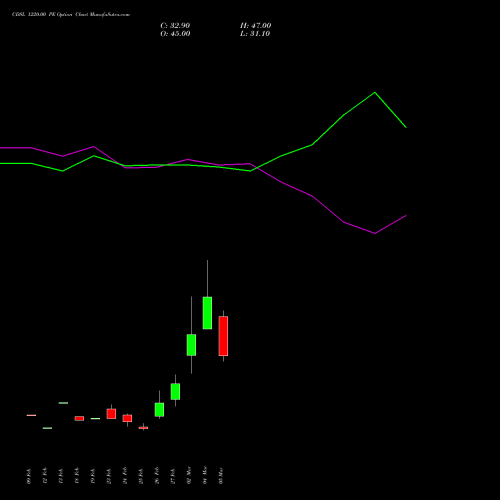Click the '05 Mar' date axis label

[x=221, y=476]
